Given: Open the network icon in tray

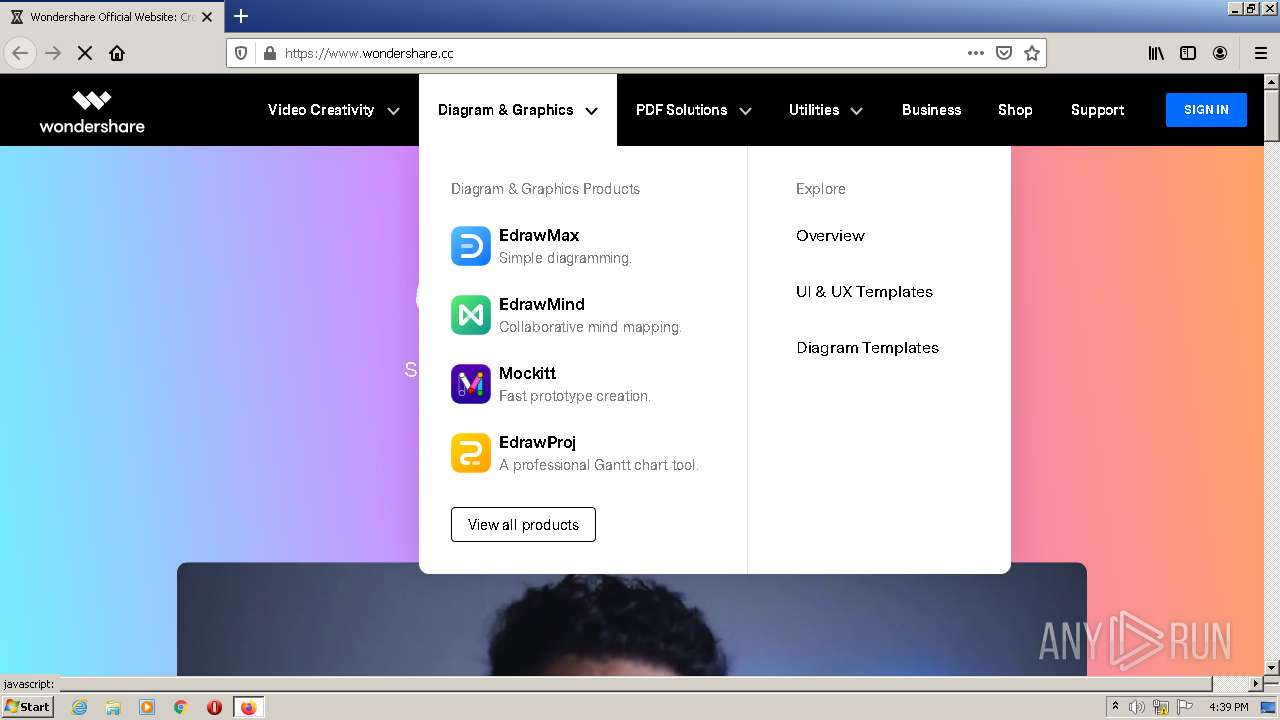Looking at the screenshot, I should [1160, 707].
